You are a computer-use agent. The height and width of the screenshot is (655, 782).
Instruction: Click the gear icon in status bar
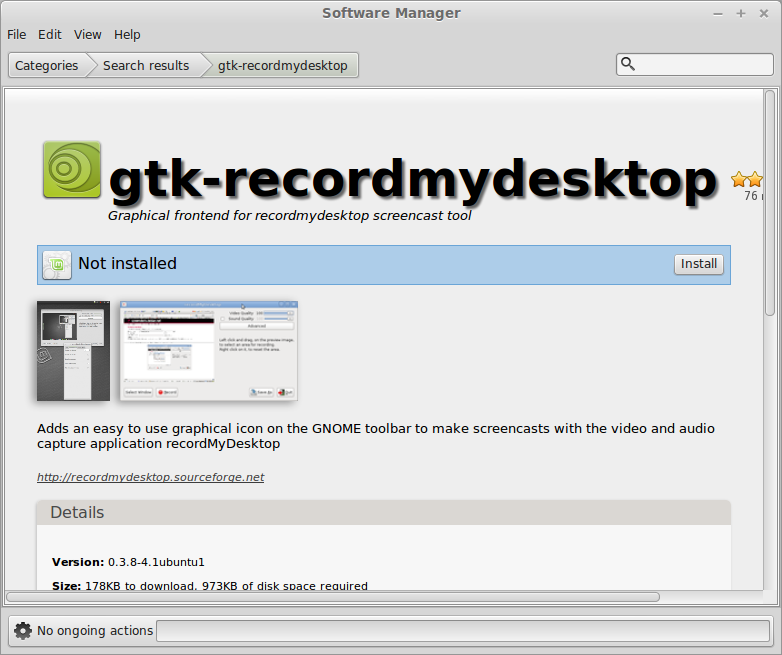pyautogui.click(x=22, y=631)
